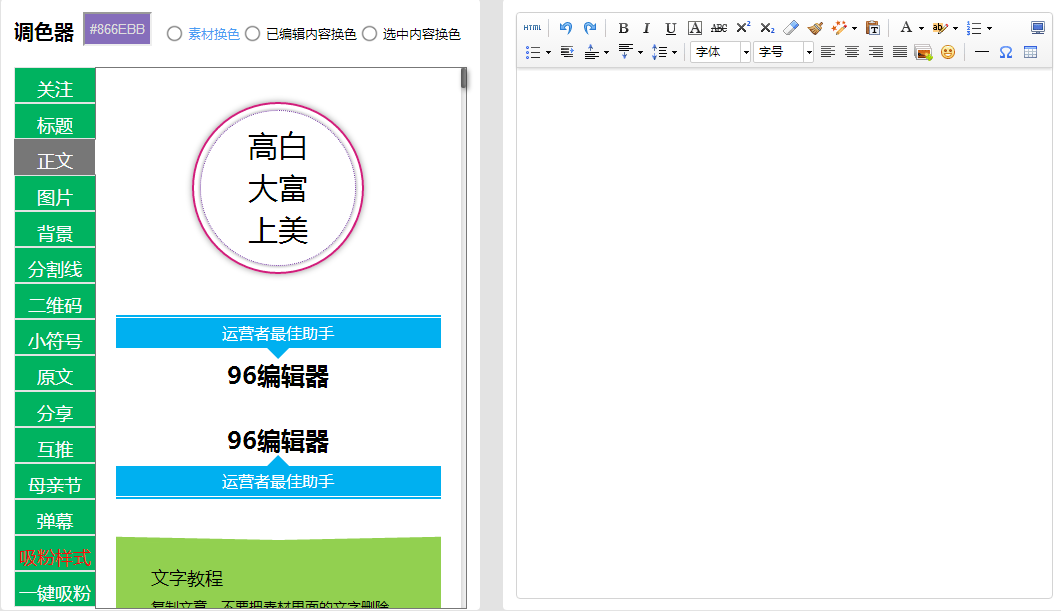Click the auto-typeset magic wand icon
1061x611 pixels.
(839, 28)
